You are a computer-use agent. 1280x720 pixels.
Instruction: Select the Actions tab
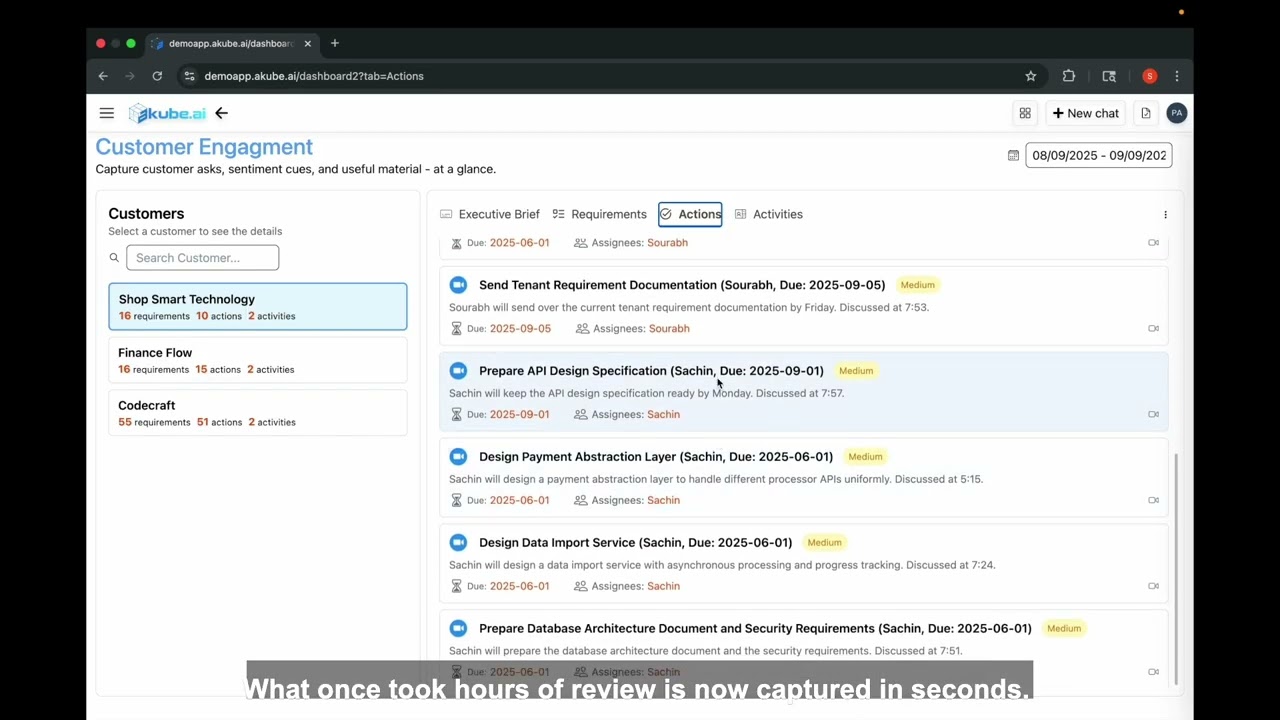690,214
